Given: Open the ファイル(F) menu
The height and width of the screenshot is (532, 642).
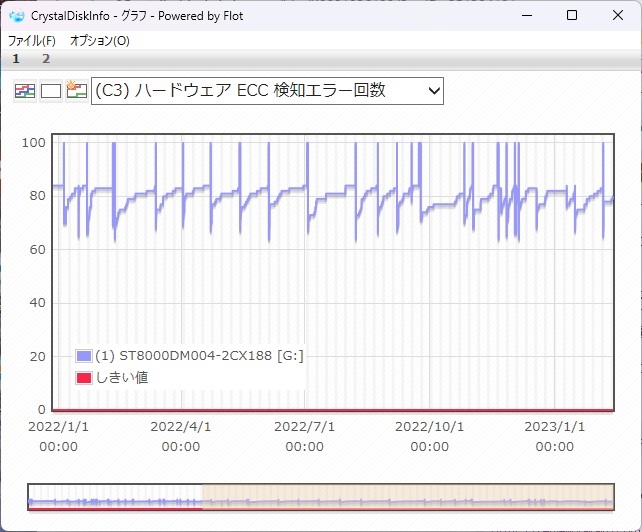Looking at the screenshot, I should tap(32, 41).
